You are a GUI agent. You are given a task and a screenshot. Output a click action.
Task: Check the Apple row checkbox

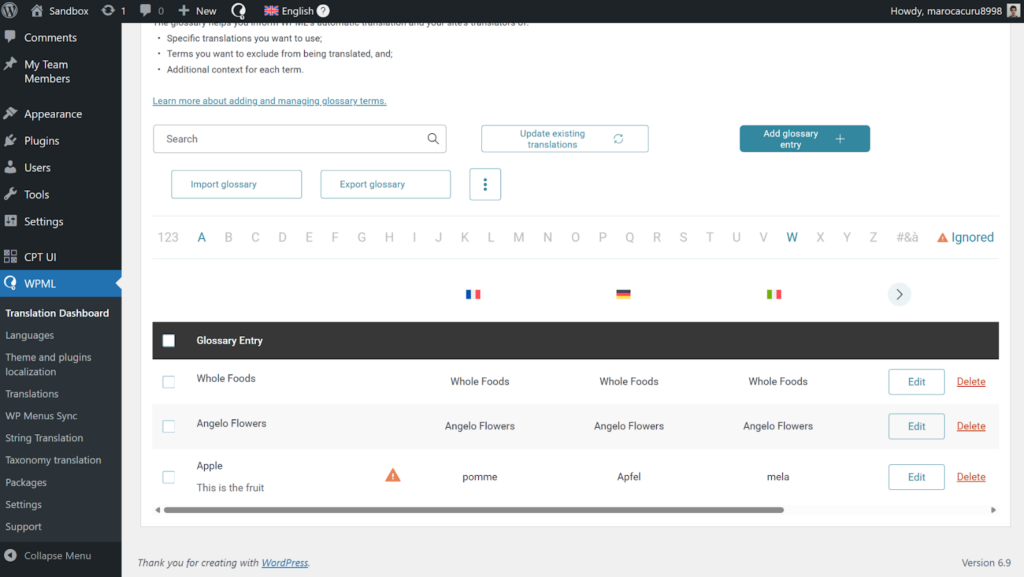(x=168, y=477)
